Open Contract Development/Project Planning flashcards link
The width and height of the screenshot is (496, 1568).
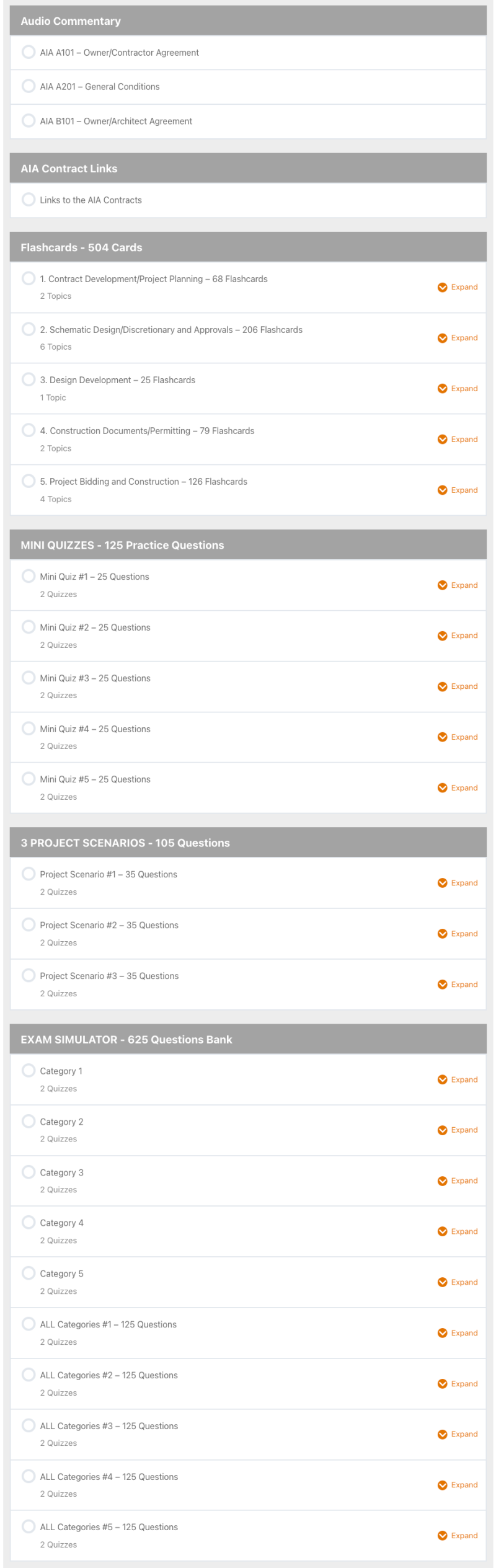click(x=154, y=279)
